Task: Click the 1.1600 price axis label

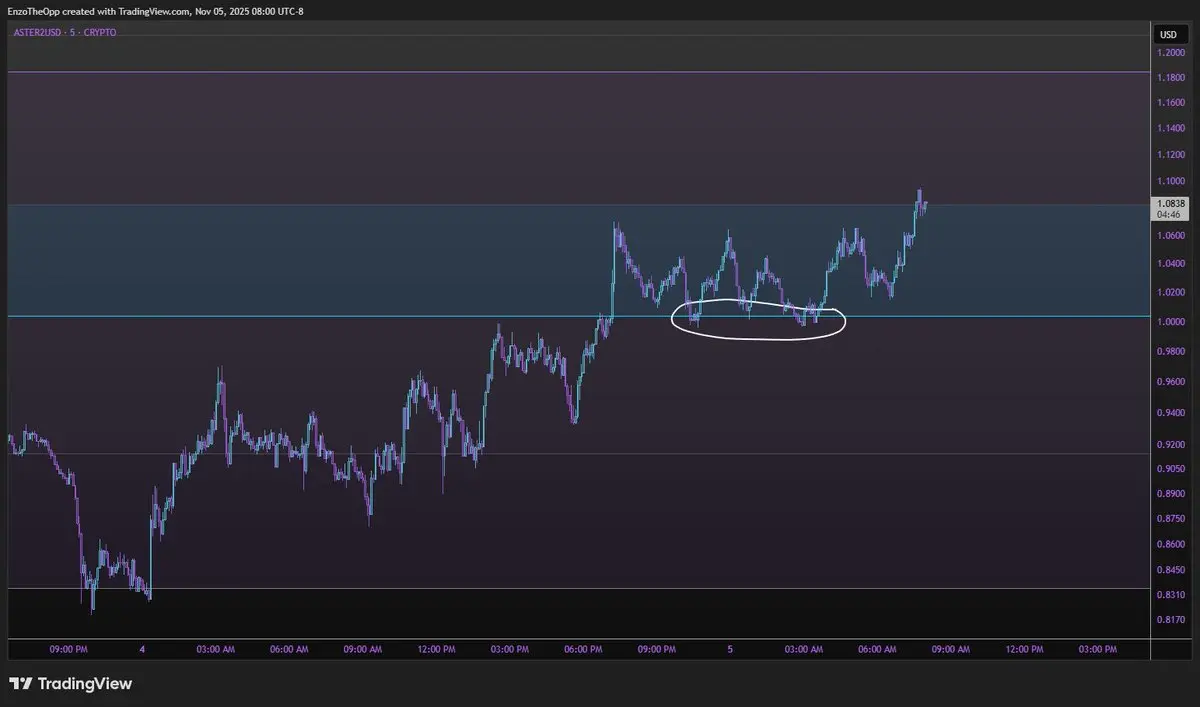Action: click(x=1171, y=103)
